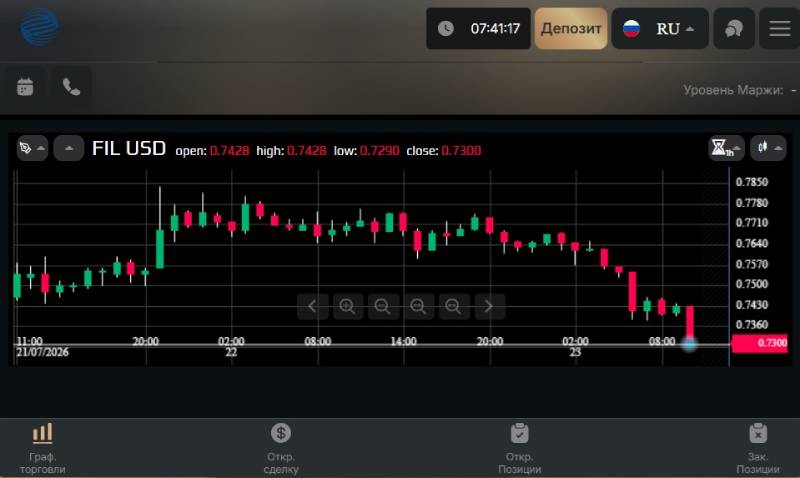800x478 pixels.
Task: Open the support chat icon
Action: 734,29
